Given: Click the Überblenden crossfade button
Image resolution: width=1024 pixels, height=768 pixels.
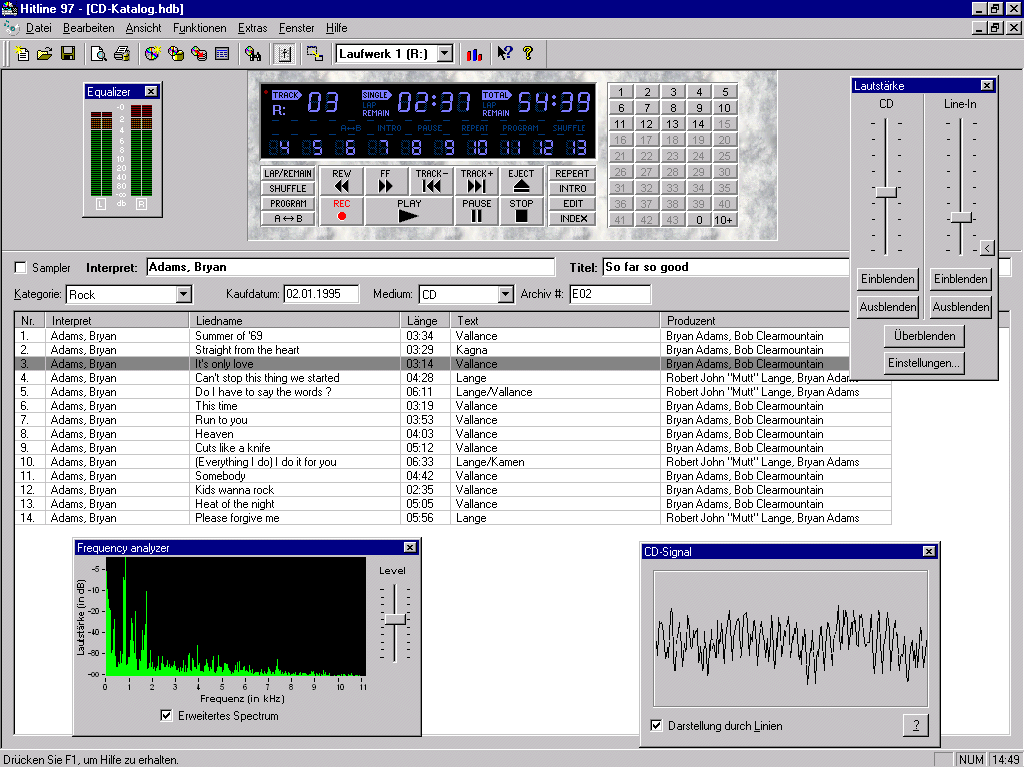Looking at the screenshot, I should click(924, 336).
